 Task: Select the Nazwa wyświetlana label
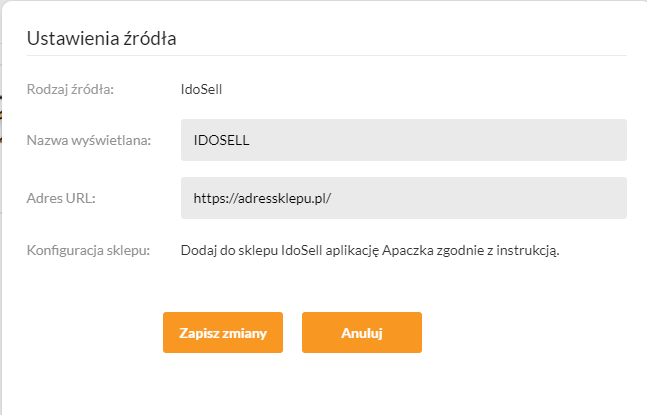tap(88, 140)
